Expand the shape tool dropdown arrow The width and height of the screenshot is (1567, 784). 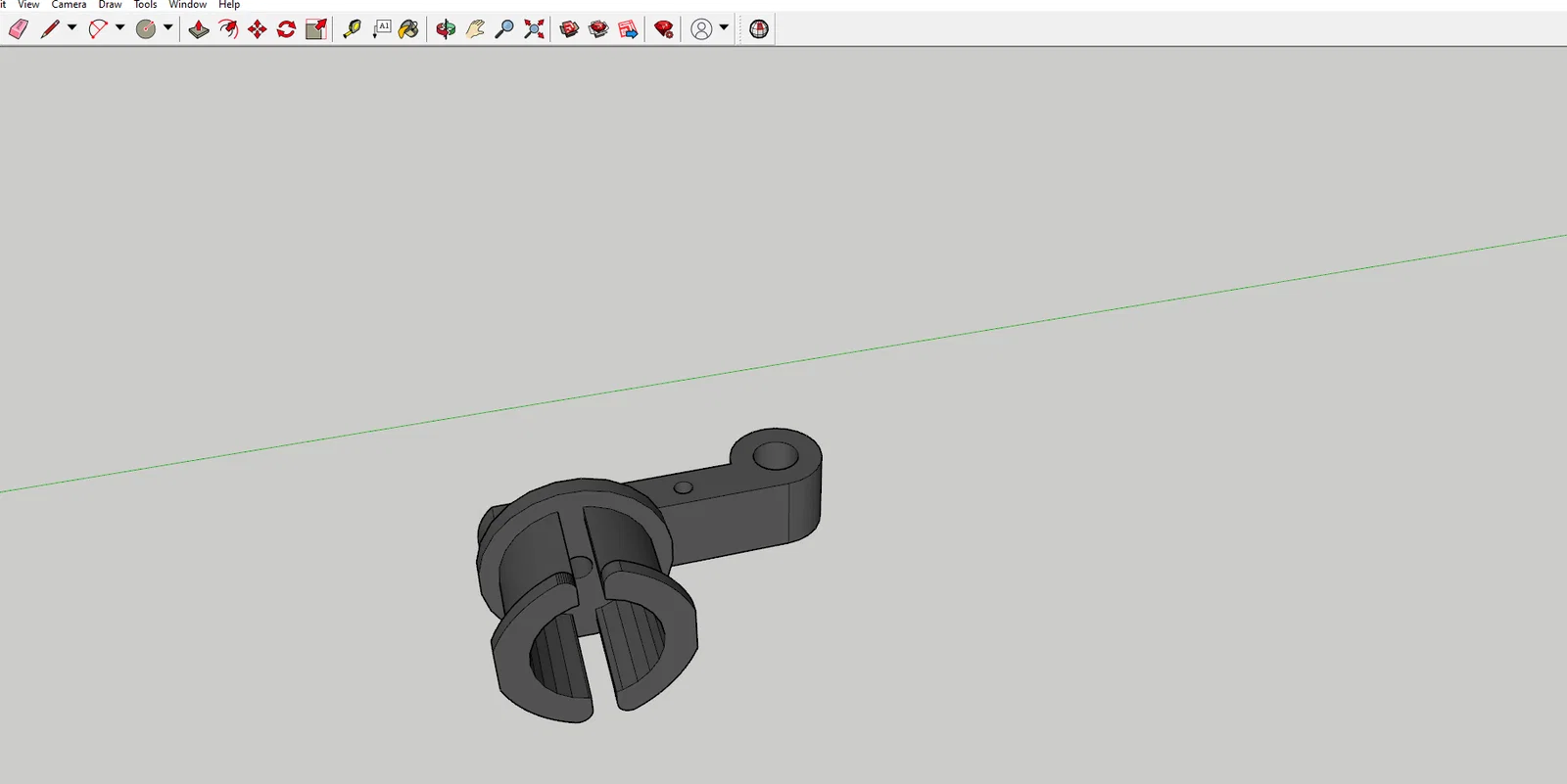click(167, 28)
